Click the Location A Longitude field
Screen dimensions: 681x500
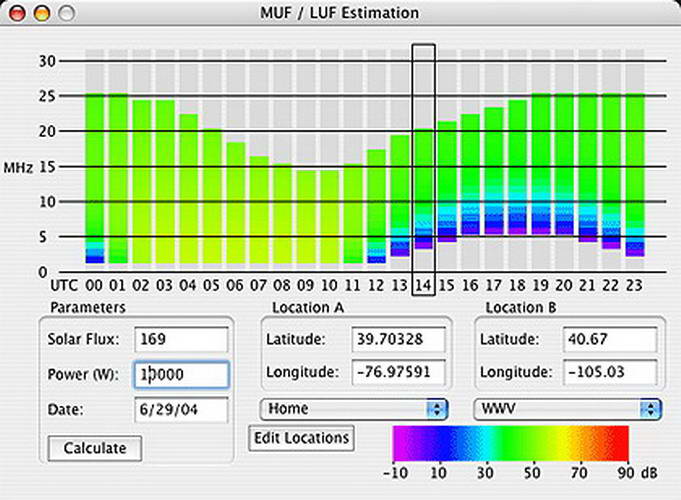(394, 373)
